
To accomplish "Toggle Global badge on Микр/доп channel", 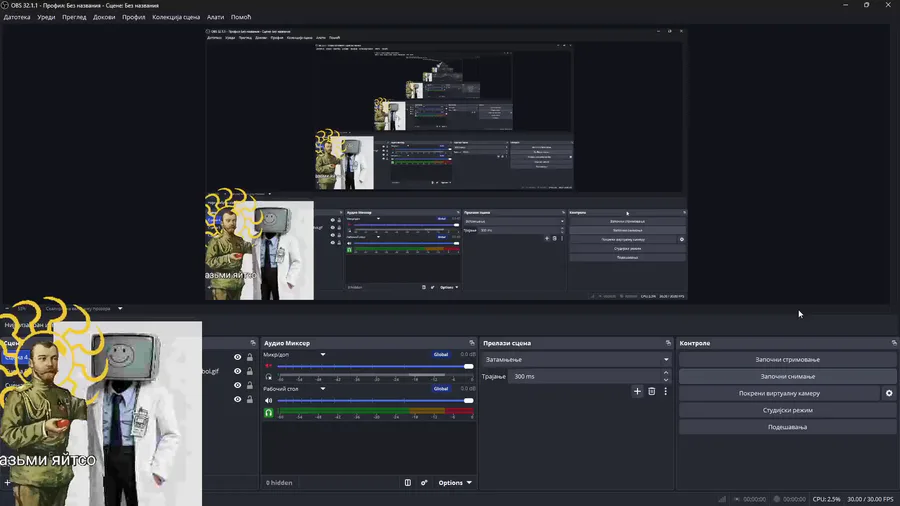I will (441, 355).
